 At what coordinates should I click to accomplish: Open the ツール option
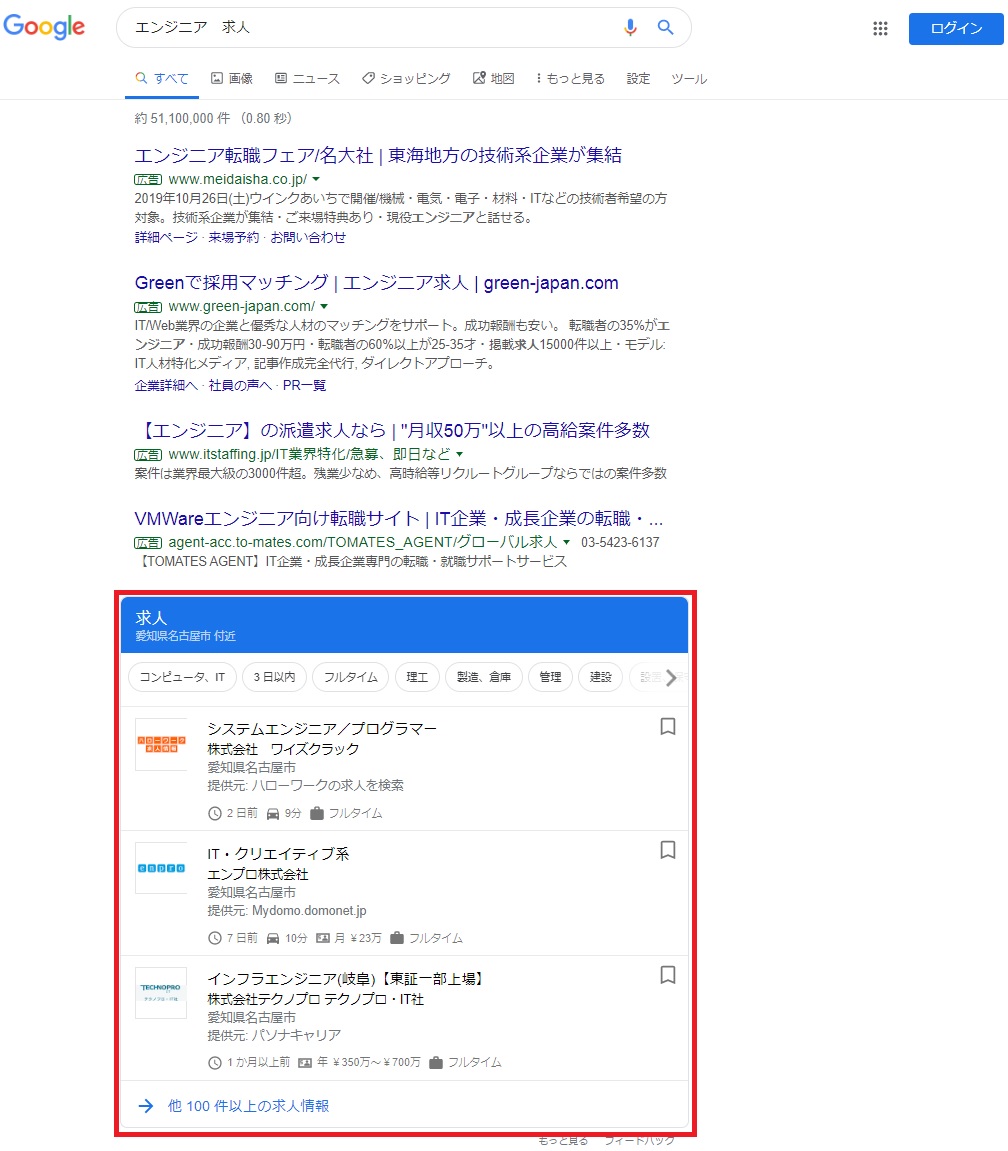coord(689,79)
